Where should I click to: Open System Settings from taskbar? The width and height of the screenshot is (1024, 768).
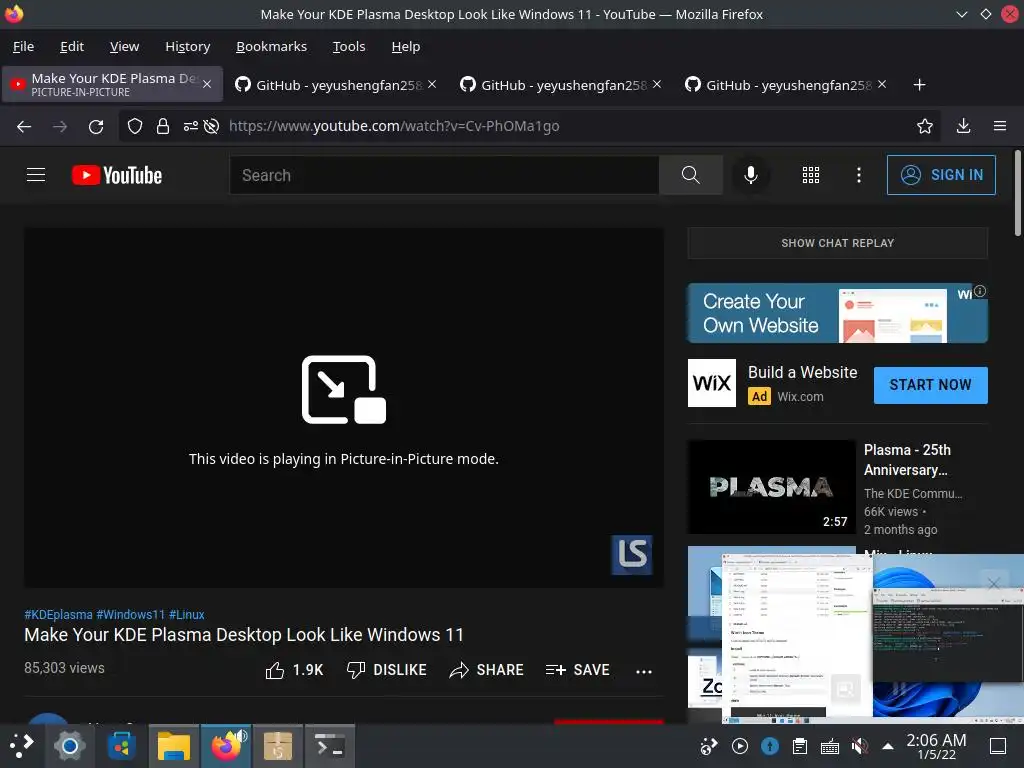coord(69,746)
